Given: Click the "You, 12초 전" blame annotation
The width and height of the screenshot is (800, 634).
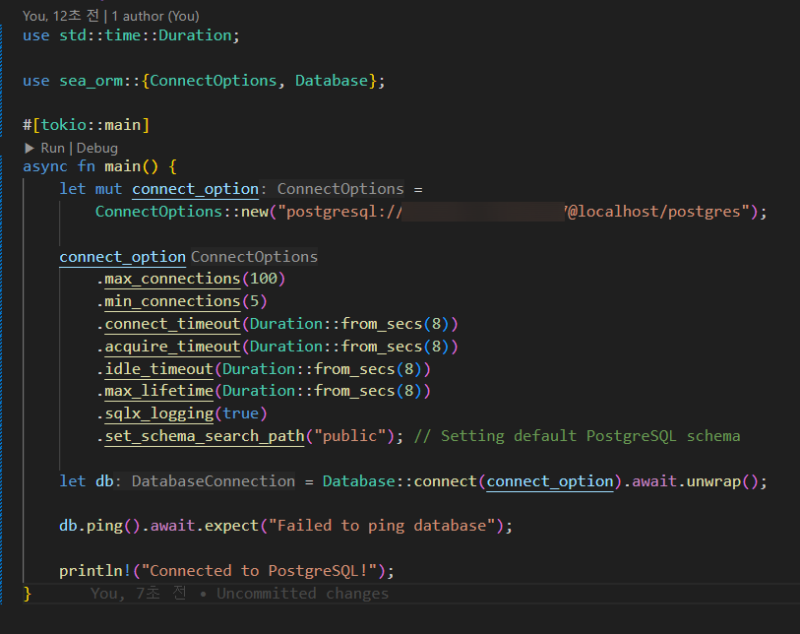Looking at the screenshot, I should [62, 16].
